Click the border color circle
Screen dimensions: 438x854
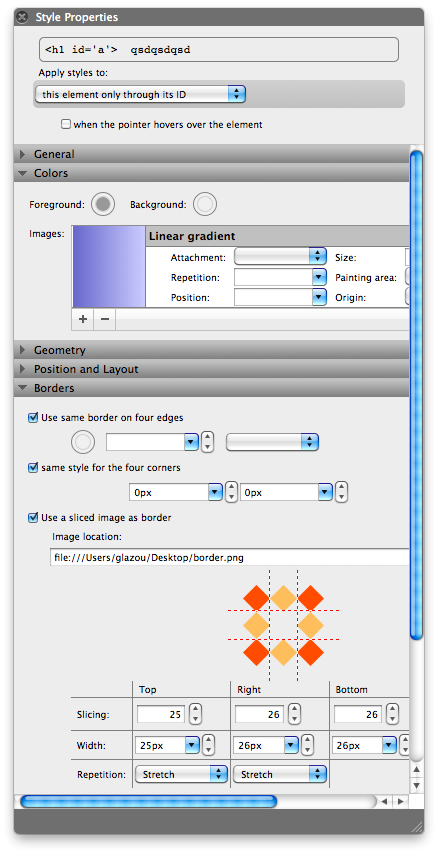pos(83,442)
